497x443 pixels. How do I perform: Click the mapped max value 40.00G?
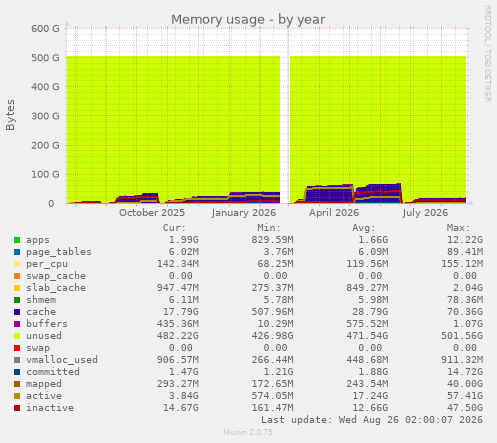(465, 384)
